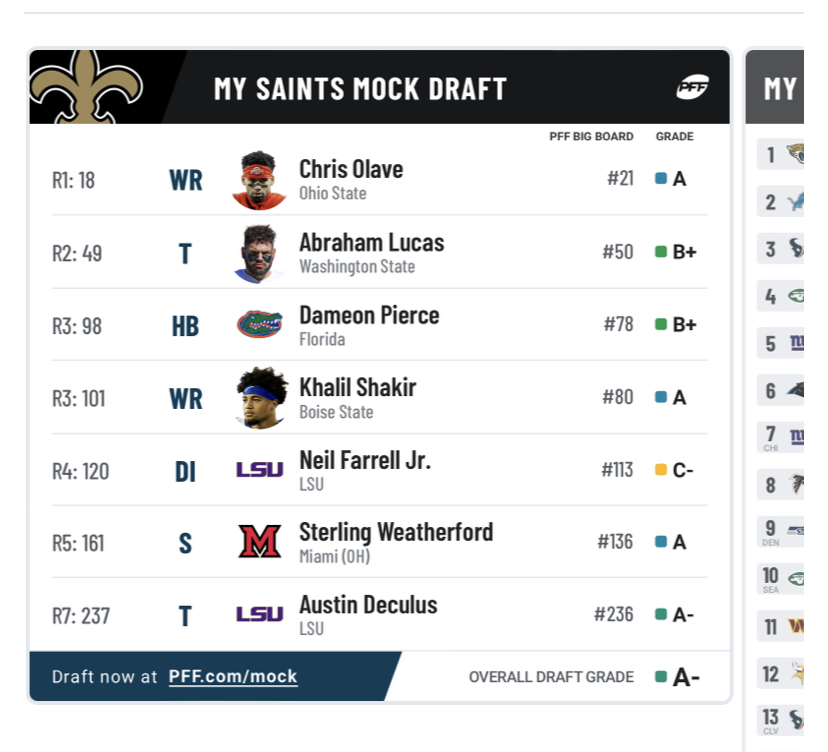This screenshot has height=752, width=828.
Task: Click the Falcons logo at pick 8
Action: (796, 484)
